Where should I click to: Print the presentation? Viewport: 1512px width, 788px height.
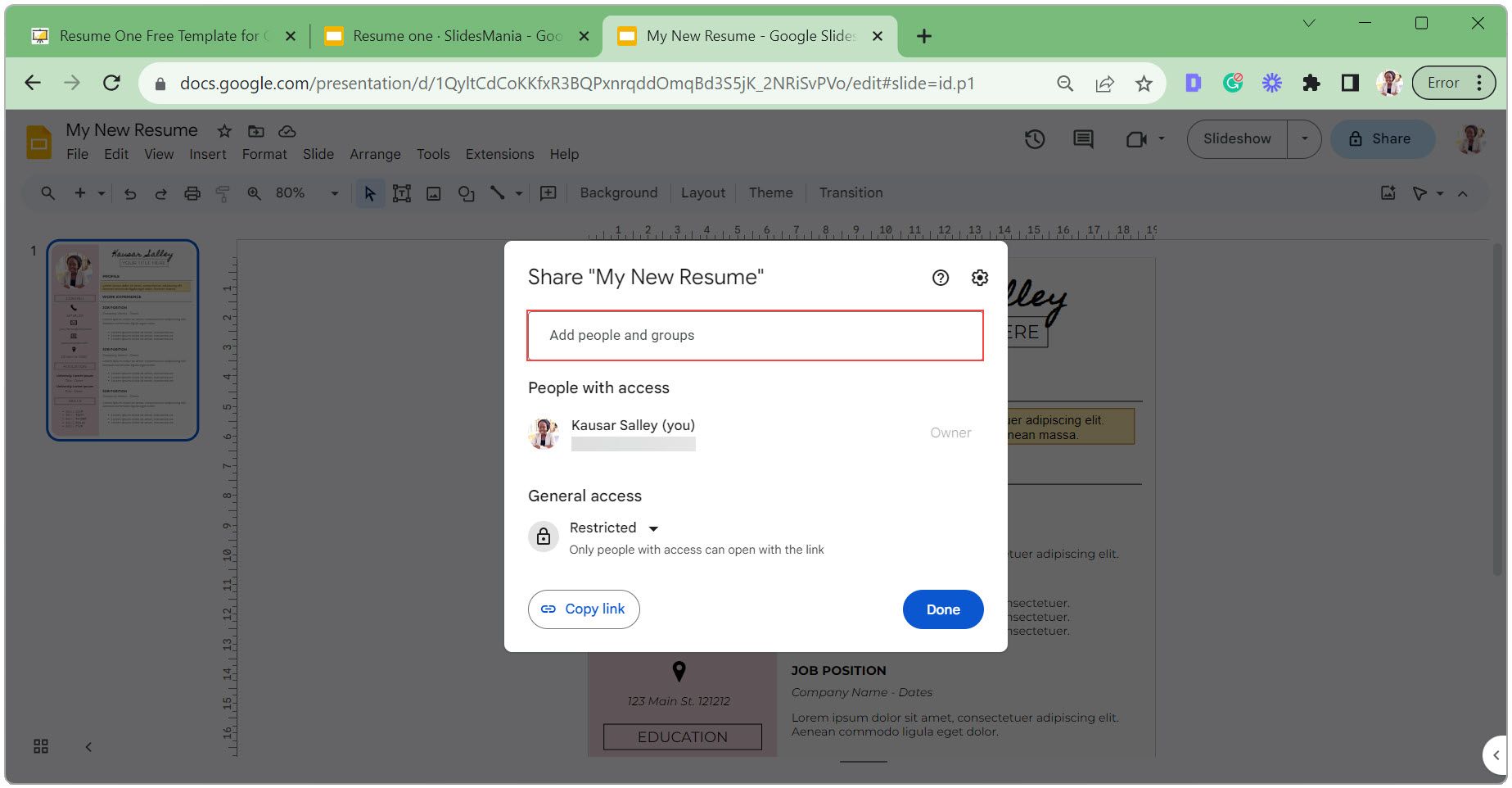click(192, 193)
